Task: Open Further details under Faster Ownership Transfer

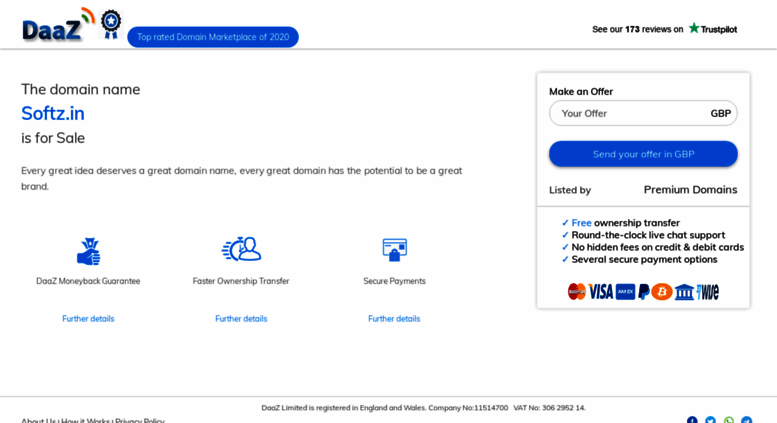Action: click(241, 318)
